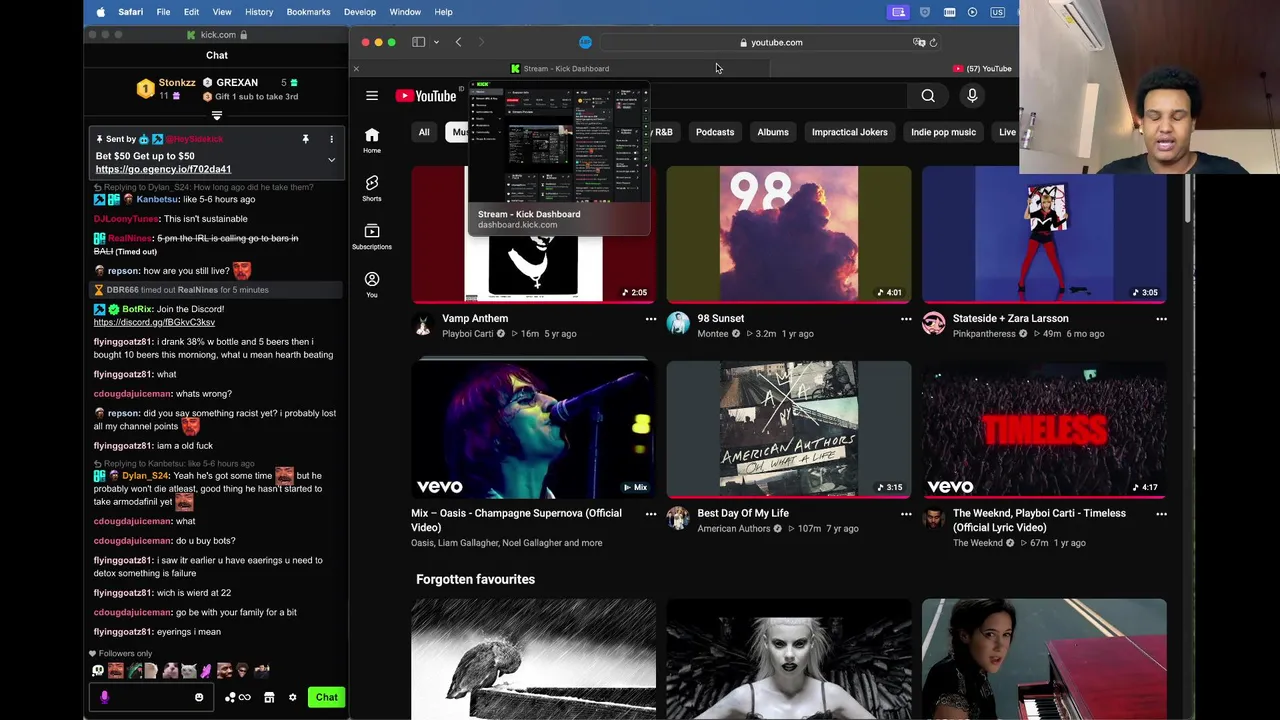Image resolution: width=1280 pixels, height=720 pixels.
Task: Open the Kick chat shop icon
Action: (x=269, y=697)
